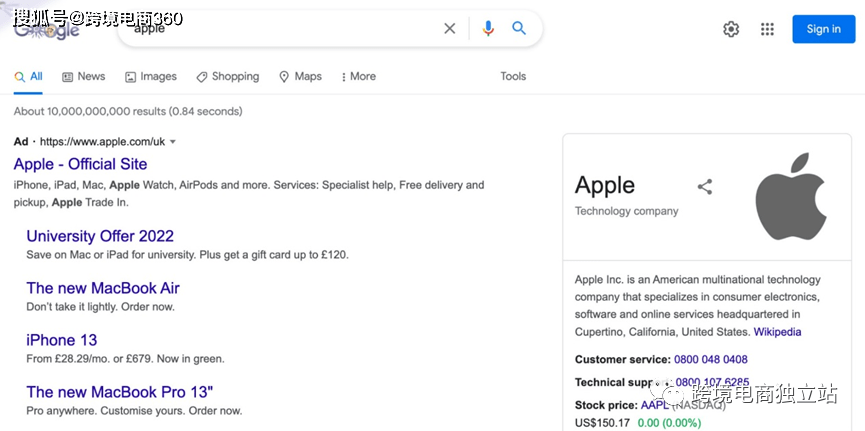
Task: Expand the ad URL dropdown arrow
Action: (x=173, y=142)
